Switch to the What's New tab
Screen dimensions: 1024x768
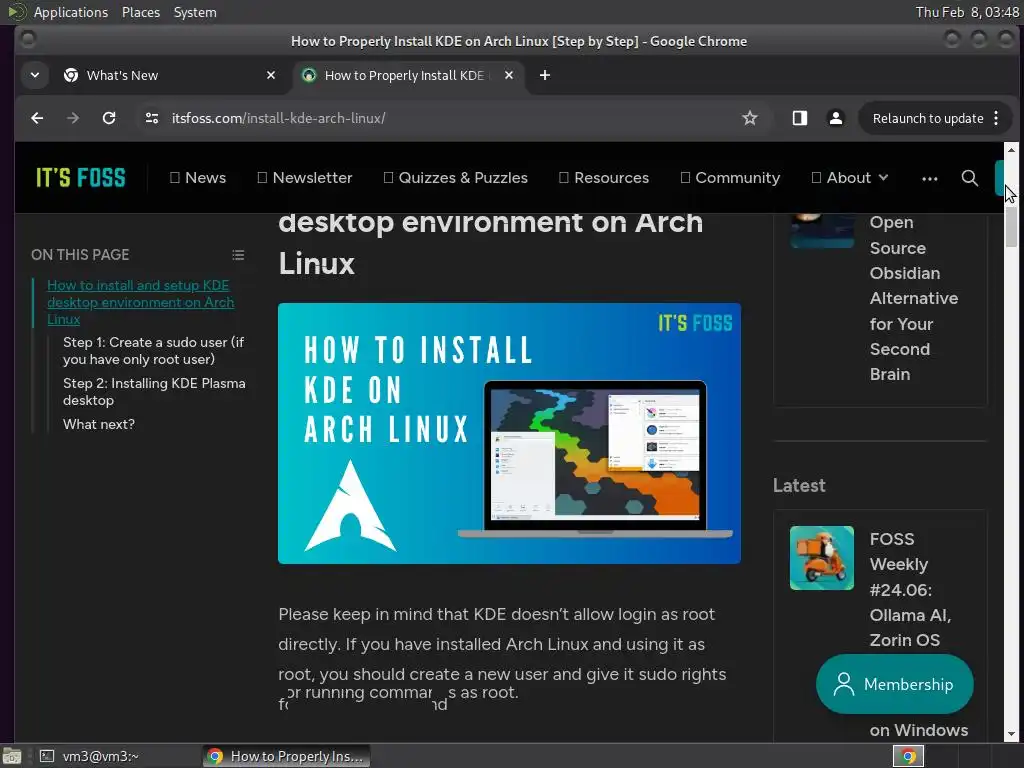pos(170,75)
